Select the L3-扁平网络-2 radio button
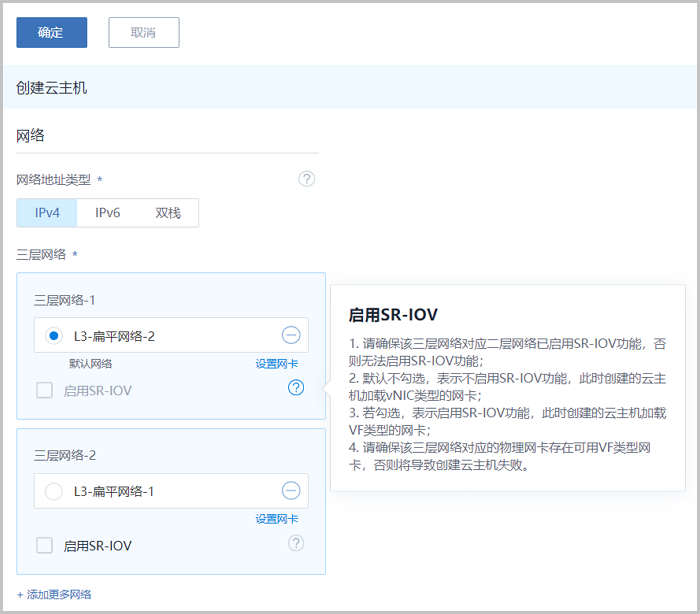The height and width of the screenshot is (614, 700). click(x=54, y=336)
